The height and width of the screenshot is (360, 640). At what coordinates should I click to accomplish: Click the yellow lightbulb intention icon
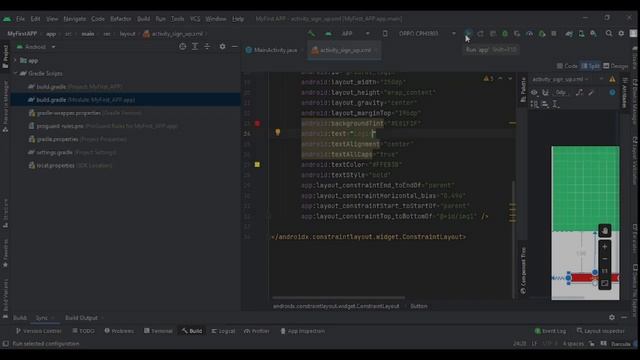pos(278,132)
